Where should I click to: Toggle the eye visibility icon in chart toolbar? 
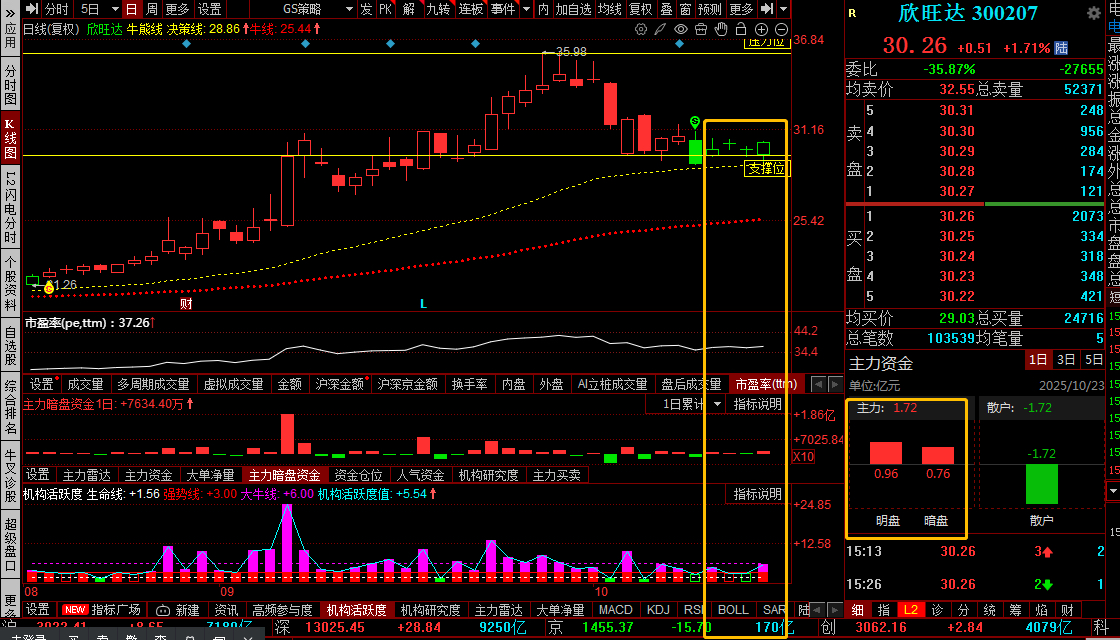point(681,29)
